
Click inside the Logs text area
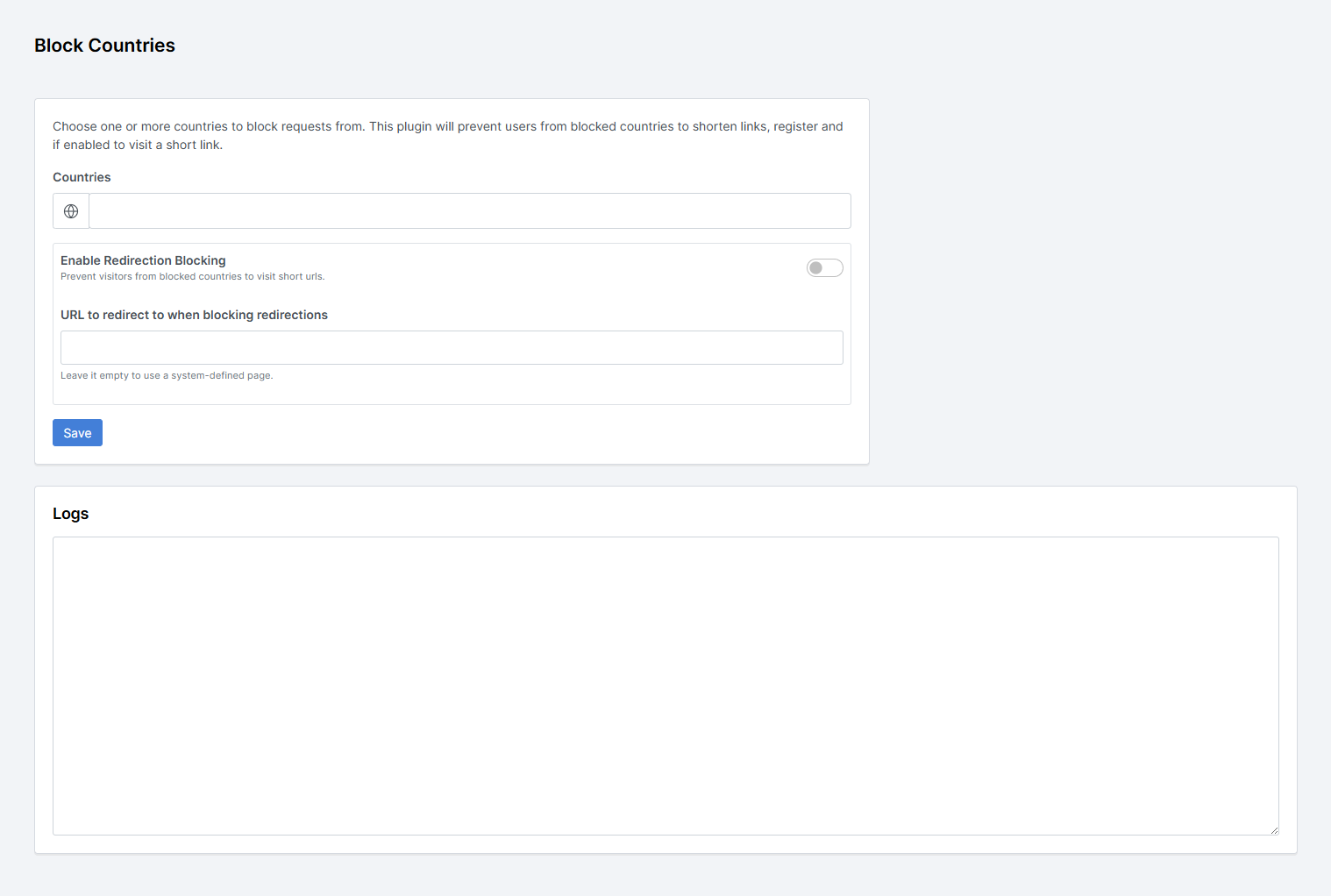pos(665,686)
